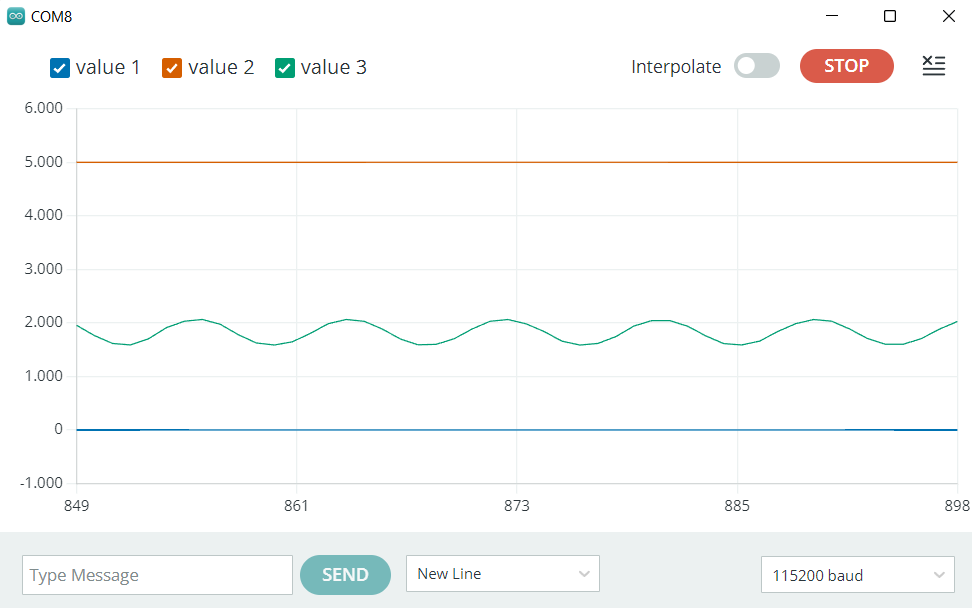This screenshot has width=972, height=608.
Task: Click the SEND button
Action: [345, 575]
